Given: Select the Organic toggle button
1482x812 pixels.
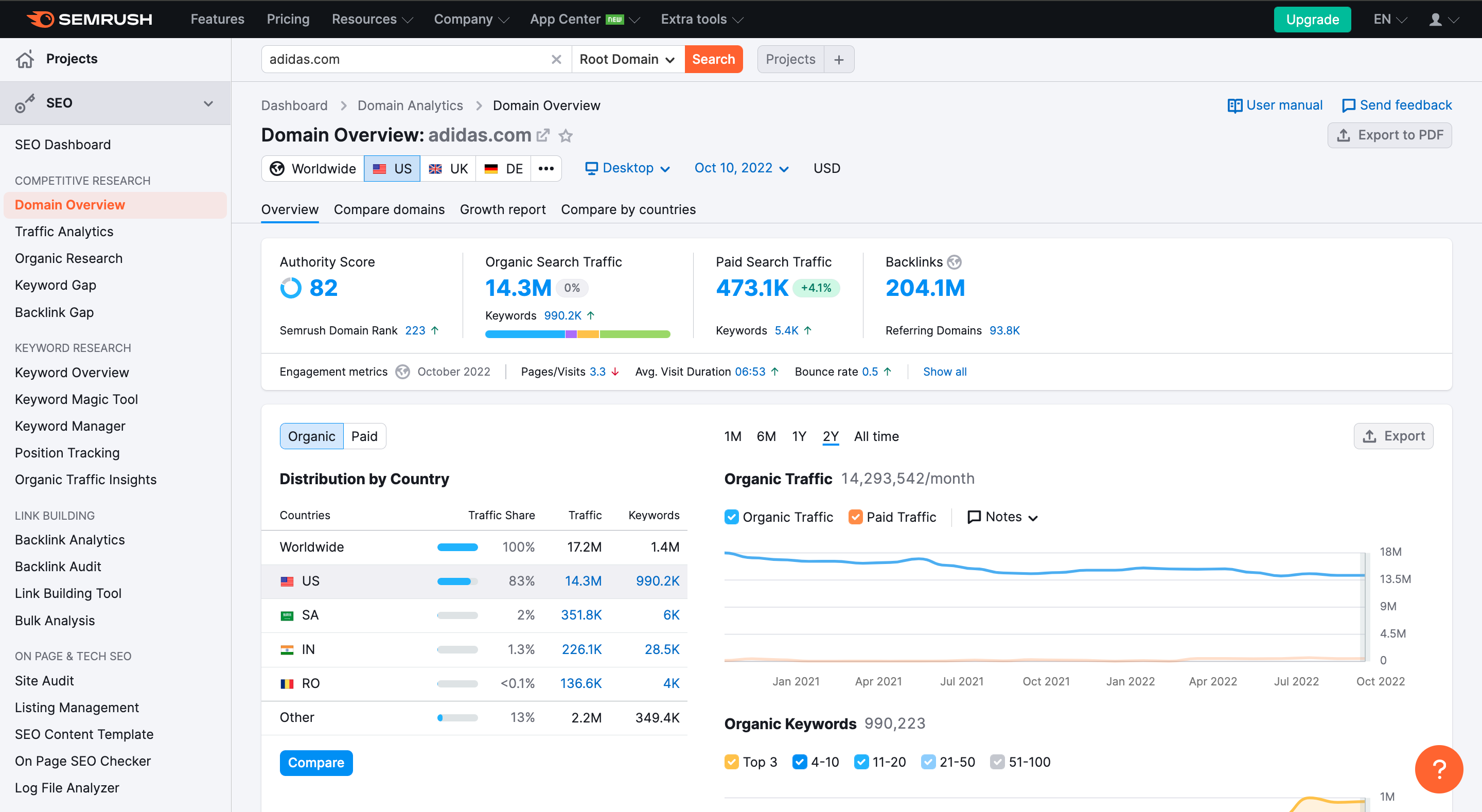Looking at the screenshot, I should pos(312,436).
